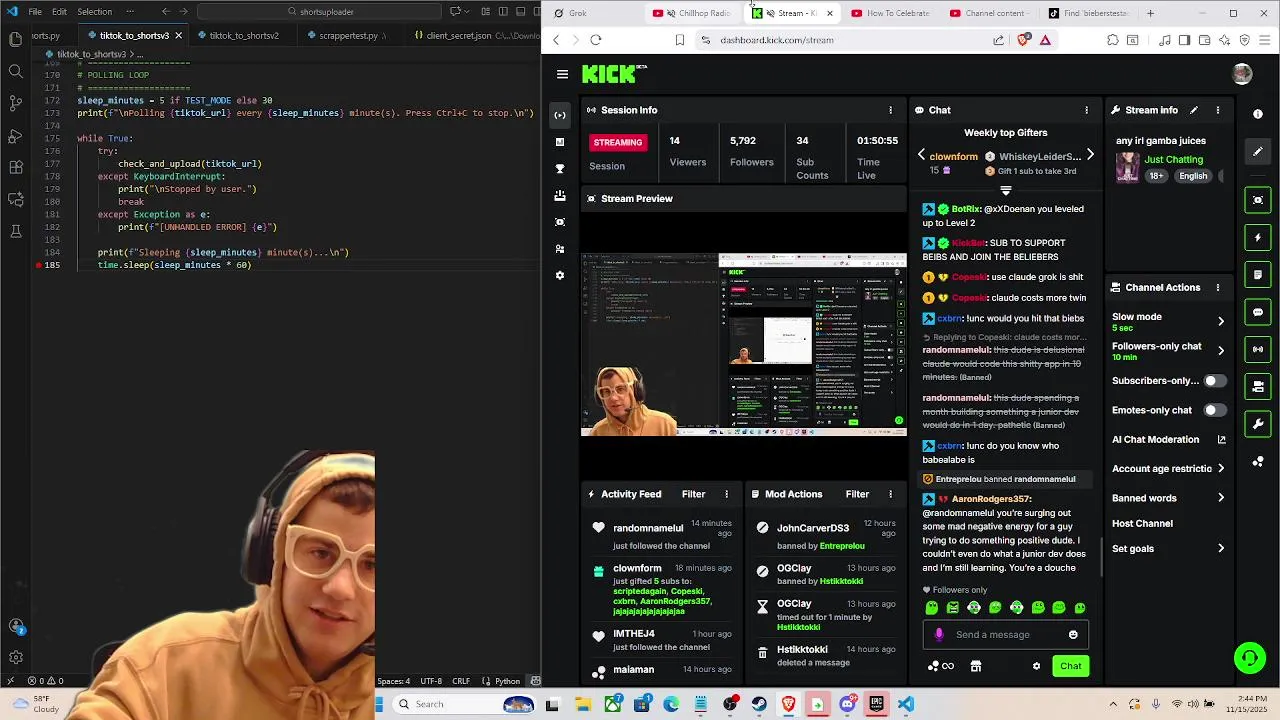The height and width of the screenshot is (720, 1280).
Task: Toggle Subscribers-only chat switch
Action: click(x=1214, y=381)
